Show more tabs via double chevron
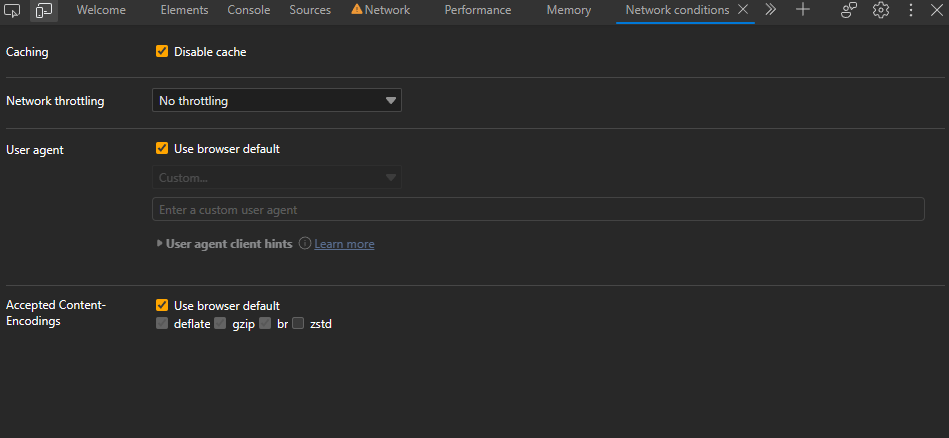 tap(770, 10)
